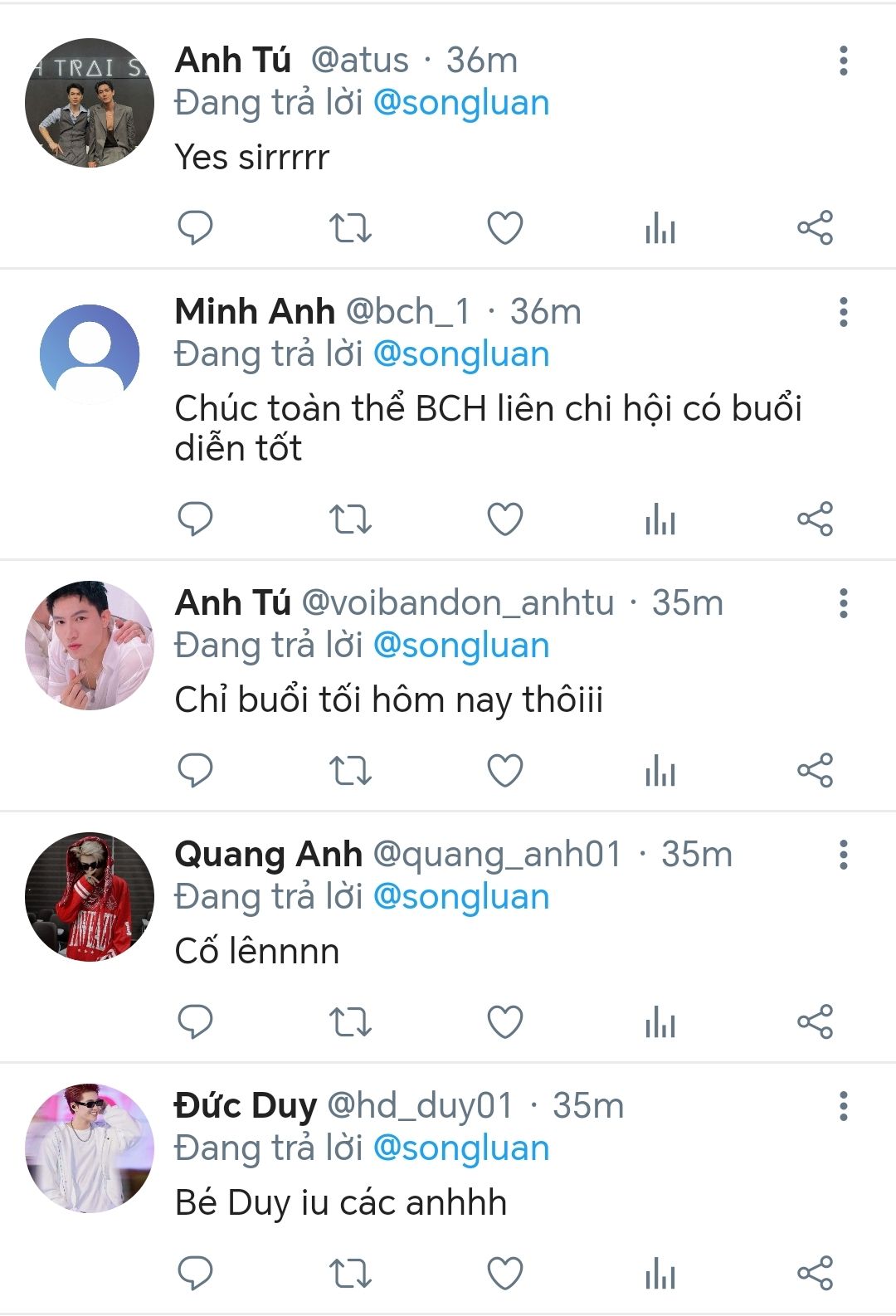Share Đức Duy's "Bé Duy iu các anhhh" tweet
This screenshot has width=896, height=1316.
click(x=815, y=1274)
